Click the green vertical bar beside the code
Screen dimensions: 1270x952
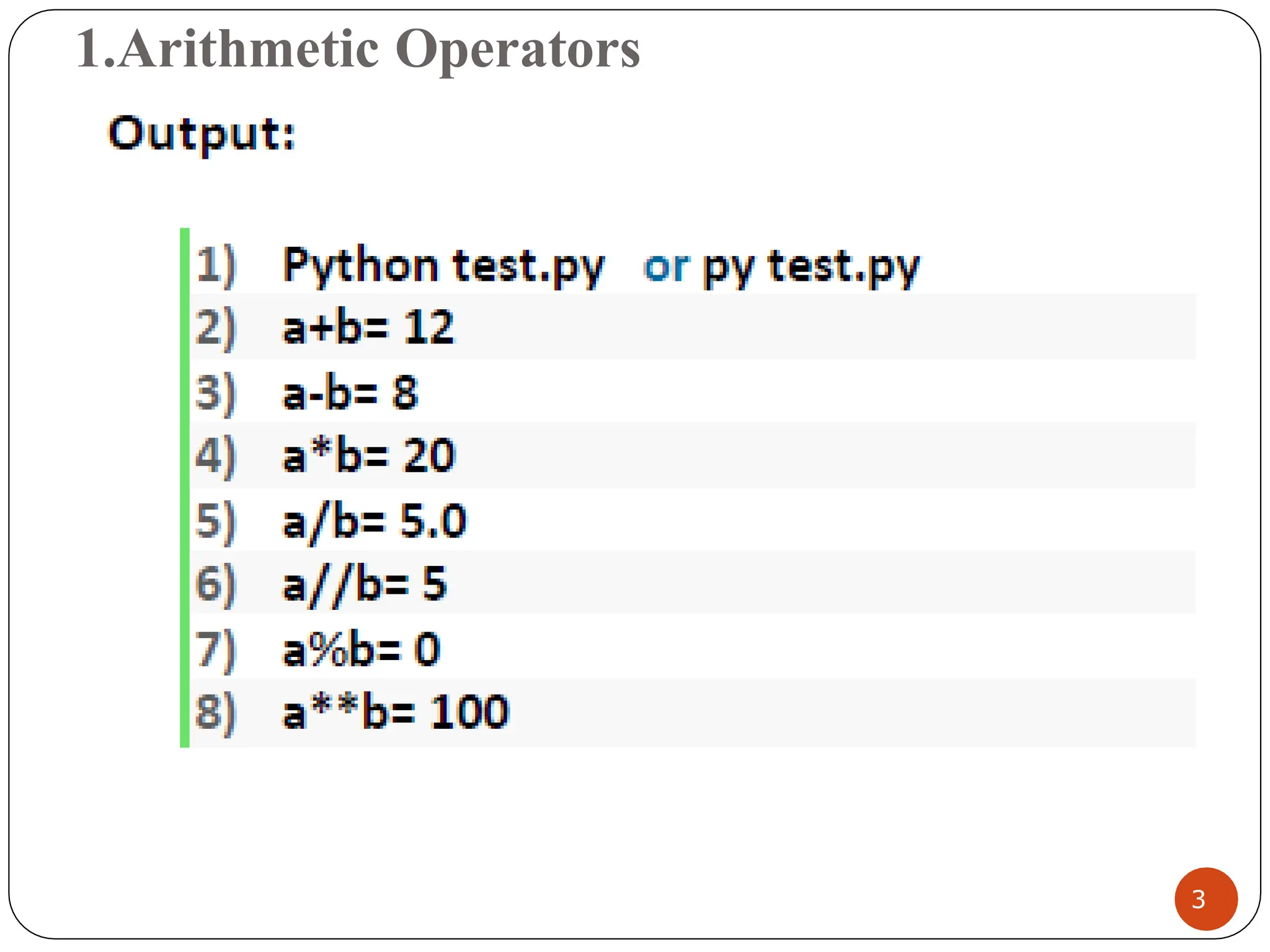[184, 488]
